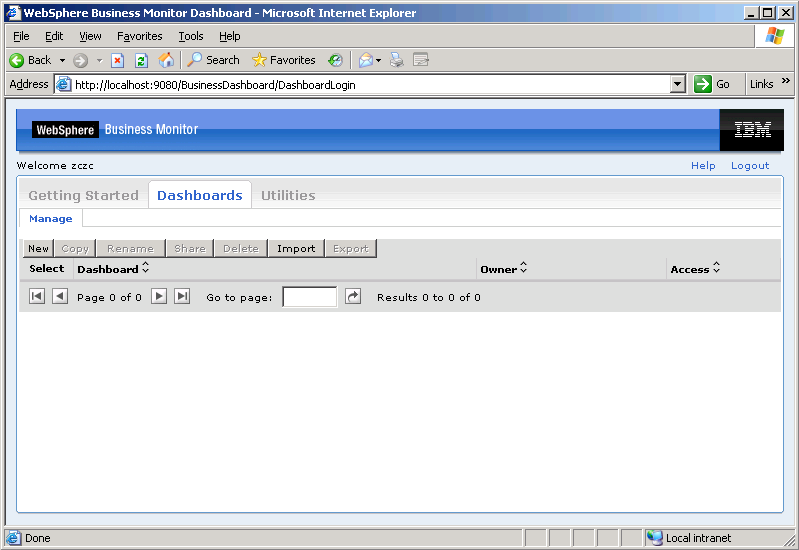
Task: Refresh the page with the green arrows icon
Action: pos(141,60)
